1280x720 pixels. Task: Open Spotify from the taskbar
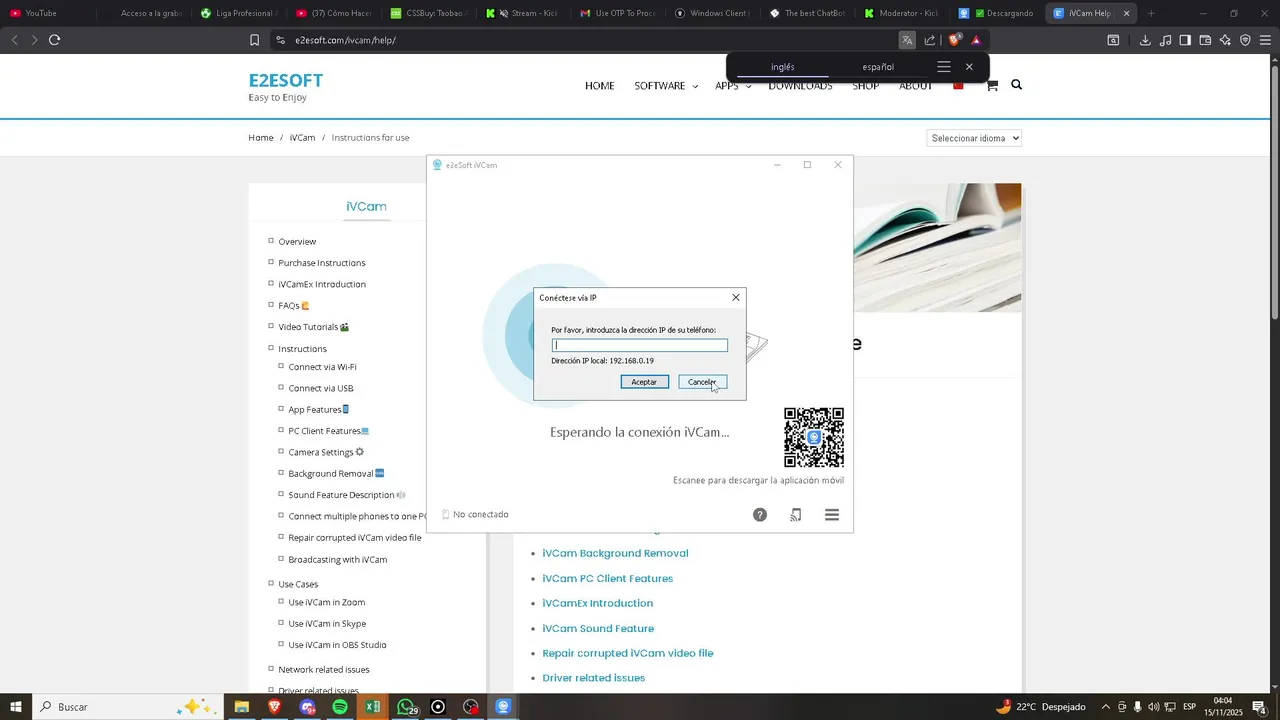[x=340, y=707]
